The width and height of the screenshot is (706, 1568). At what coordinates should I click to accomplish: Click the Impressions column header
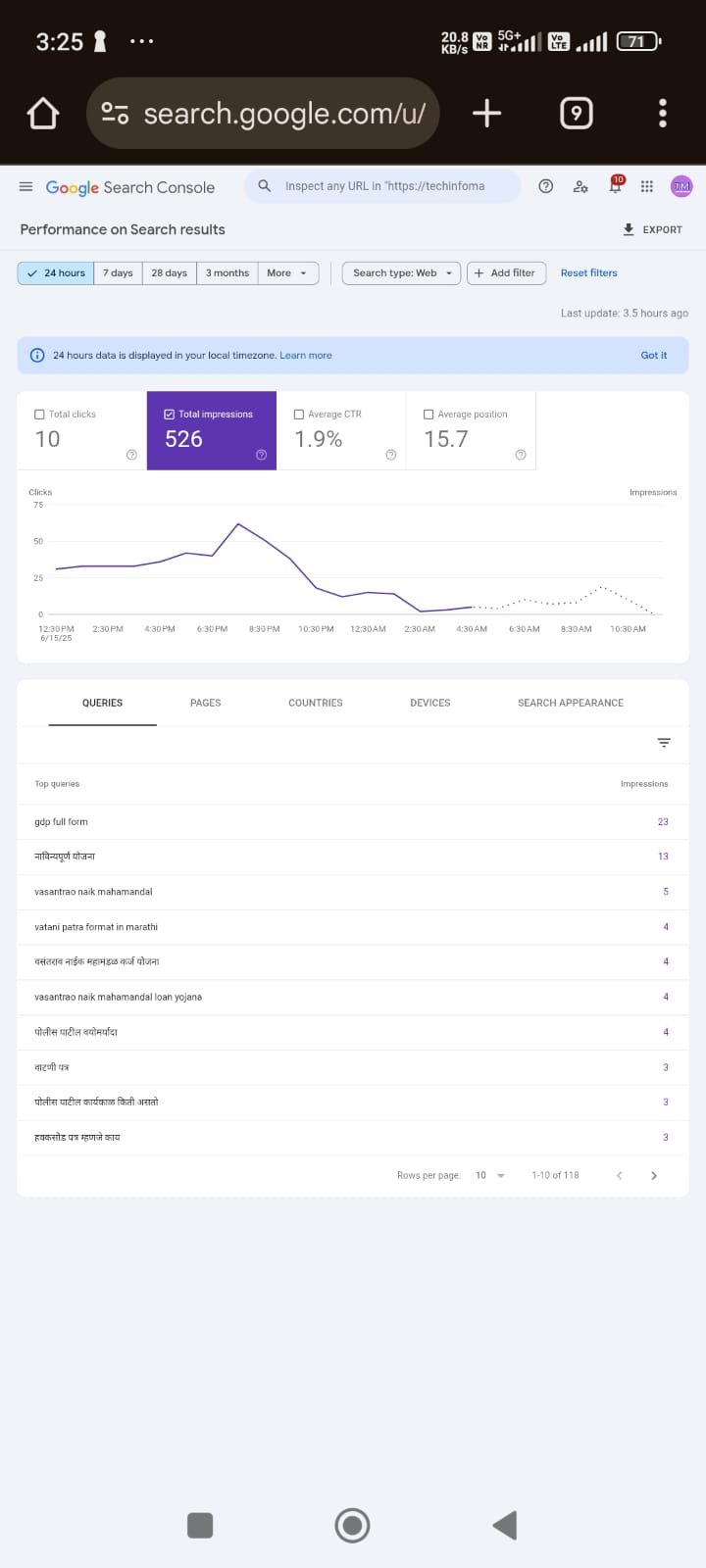tap(644, 784)
